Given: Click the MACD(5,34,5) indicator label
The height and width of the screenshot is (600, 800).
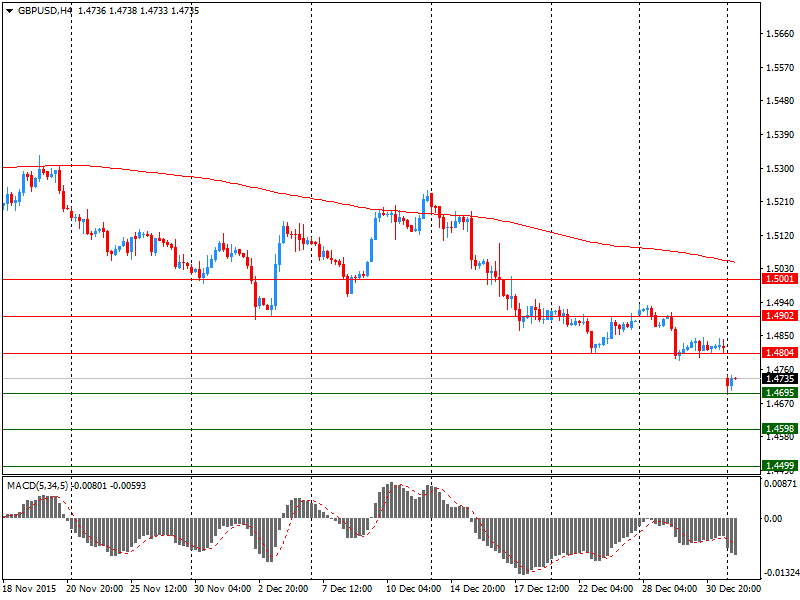Looking at the screenshot, I should click(37, 486).
